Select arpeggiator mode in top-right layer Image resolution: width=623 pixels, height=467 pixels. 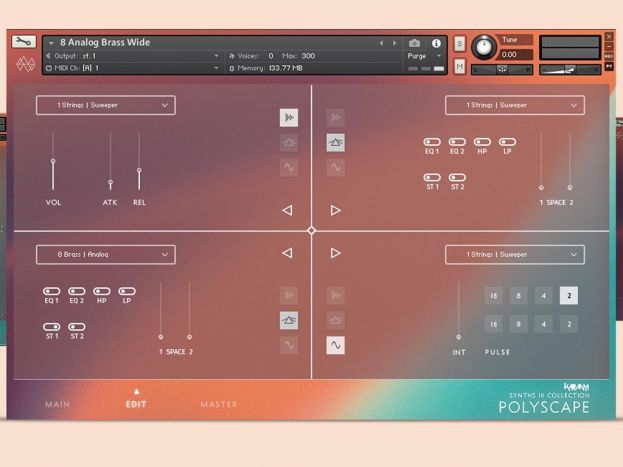click(x=335, y=118)
